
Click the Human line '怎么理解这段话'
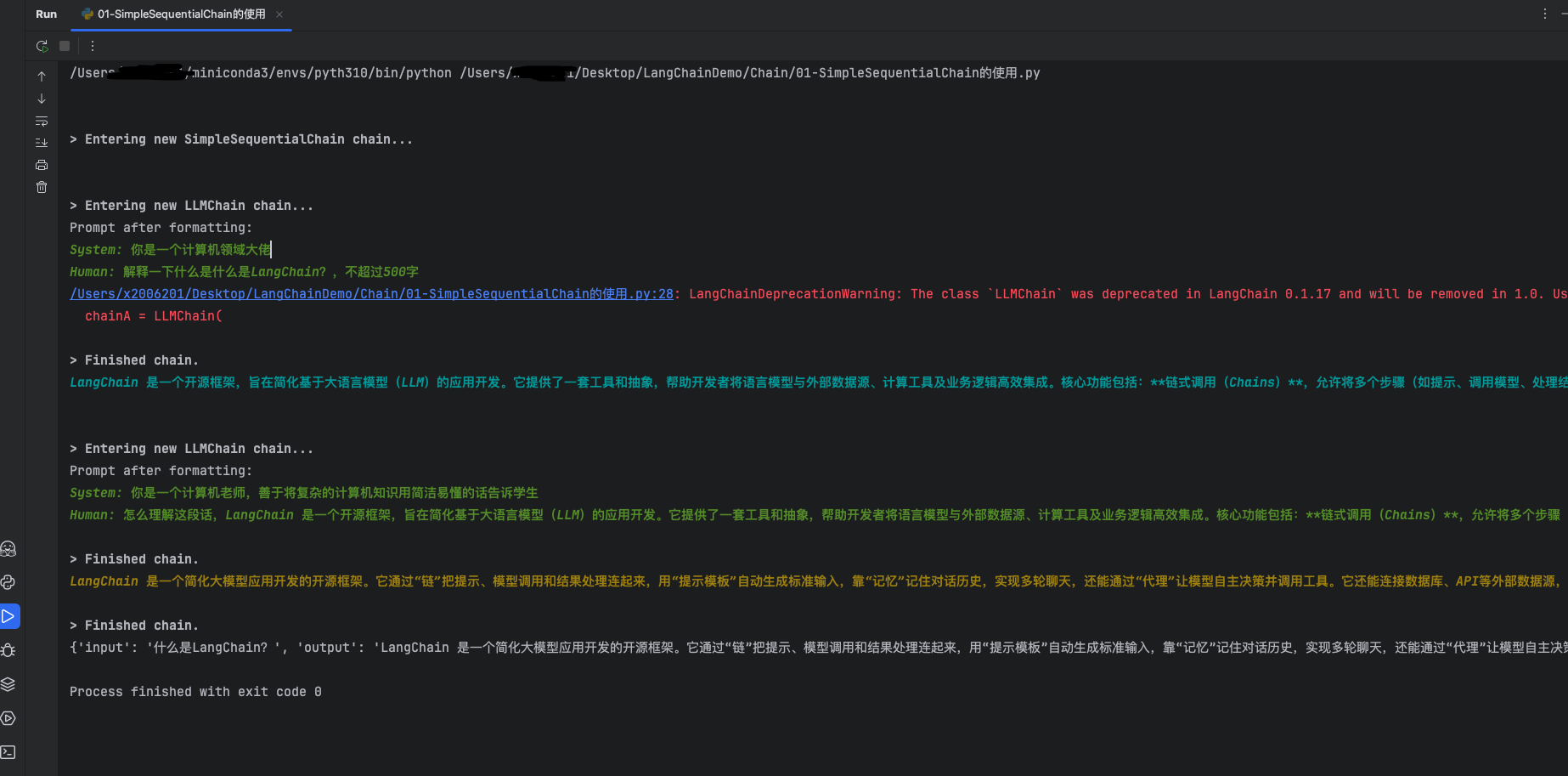tap(815, 515)
